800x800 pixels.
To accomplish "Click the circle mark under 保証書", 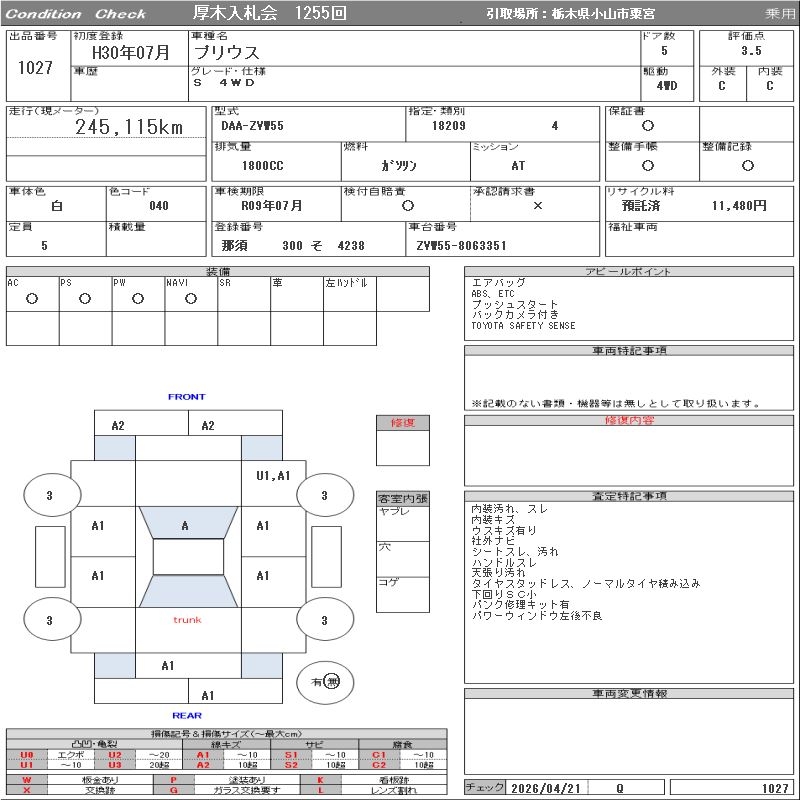I will [x=647, y=126].
